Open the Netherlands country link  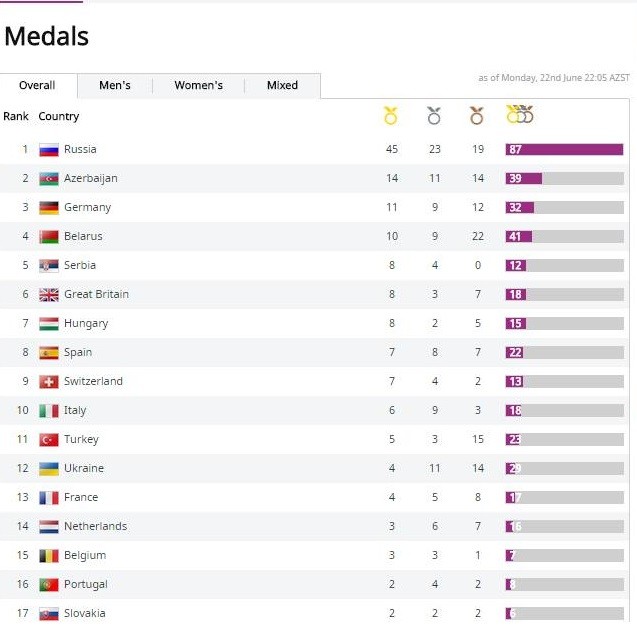pos(95,527)
